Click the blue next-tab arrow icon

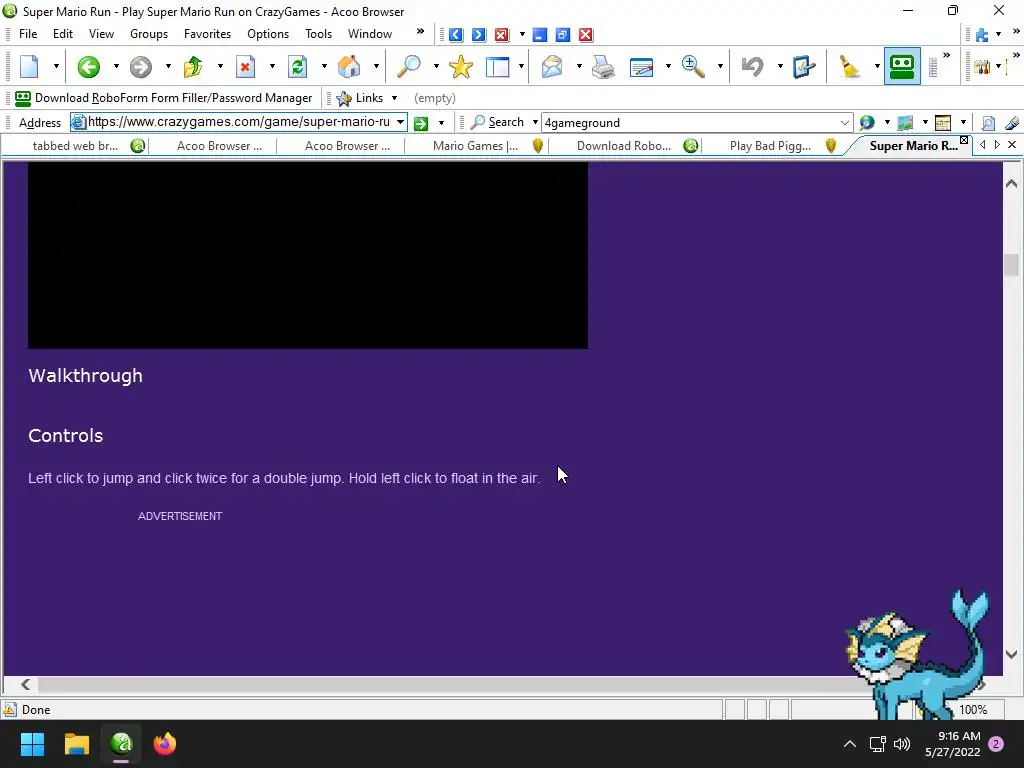479,35
